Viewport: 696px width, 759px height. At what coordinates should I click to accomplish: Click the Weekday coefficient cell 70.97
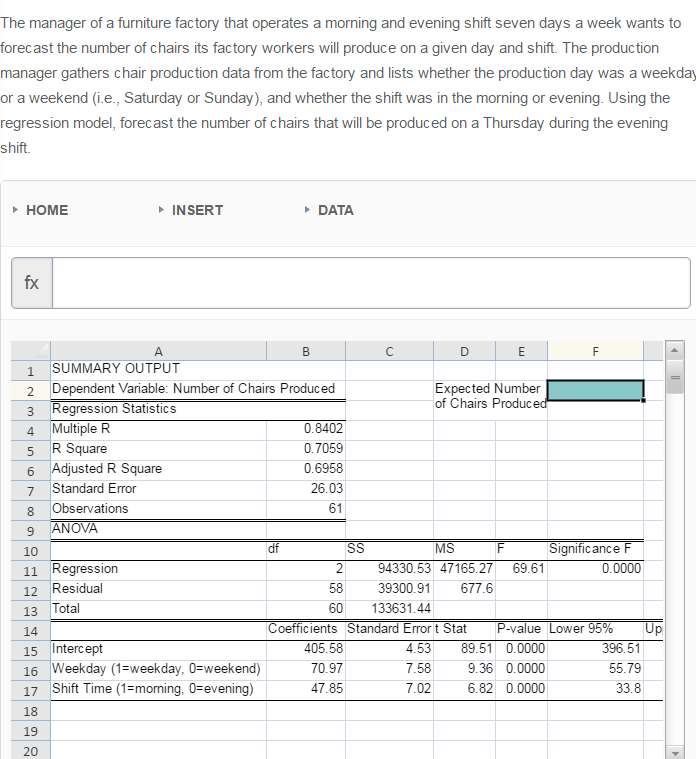pyautogui.click(x=306, y=668)
